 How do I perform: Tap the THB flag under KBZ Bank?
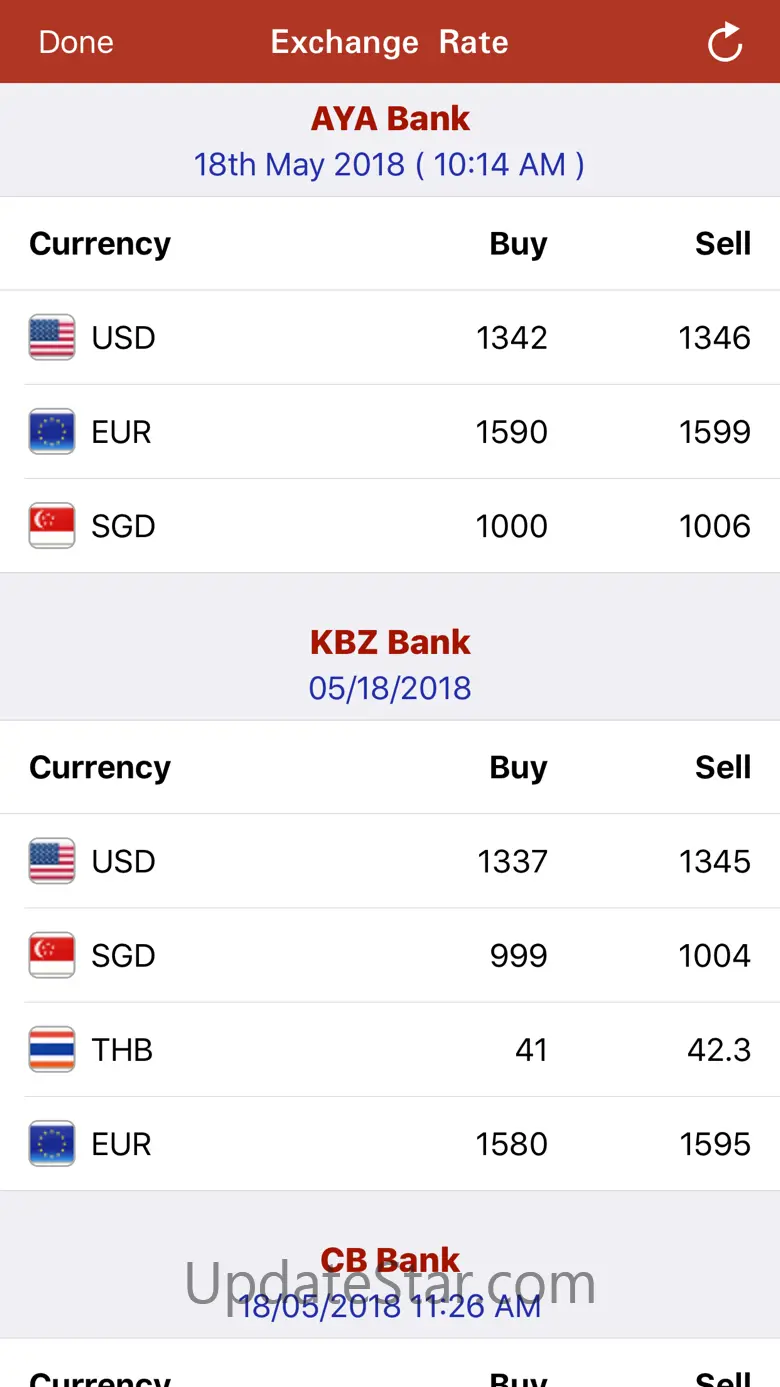(x=52, y=1050)
